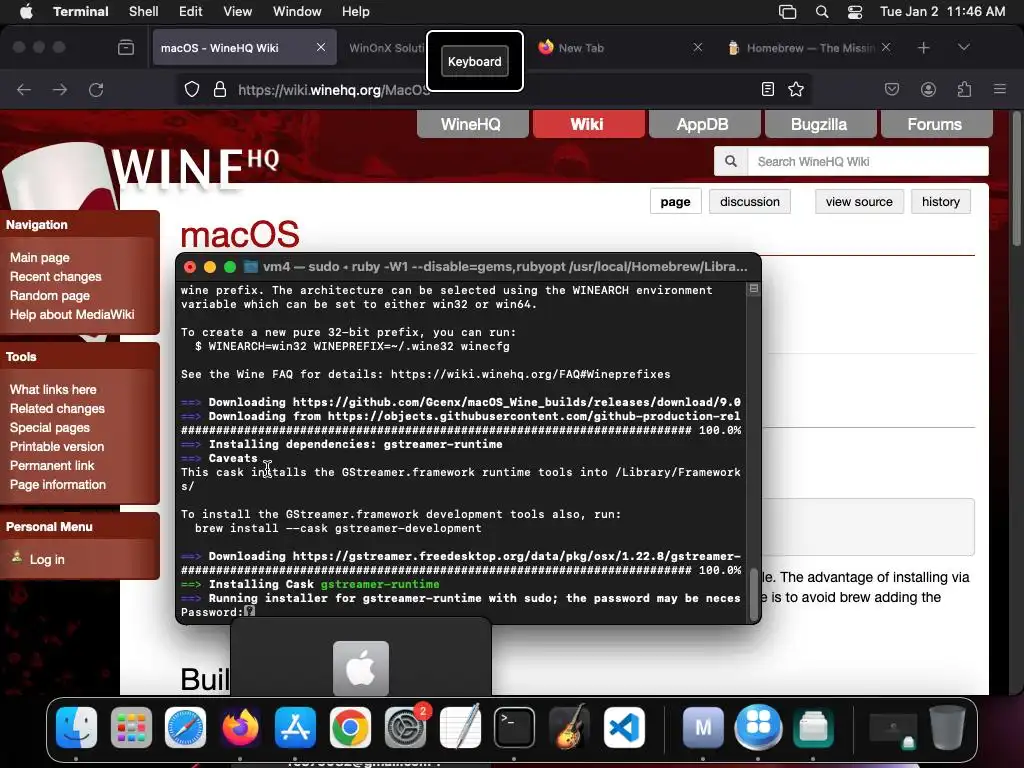Viewport: 1024px width, 768px height.
Task: Expand the list all tabs chevron
Action: [963, 48]
